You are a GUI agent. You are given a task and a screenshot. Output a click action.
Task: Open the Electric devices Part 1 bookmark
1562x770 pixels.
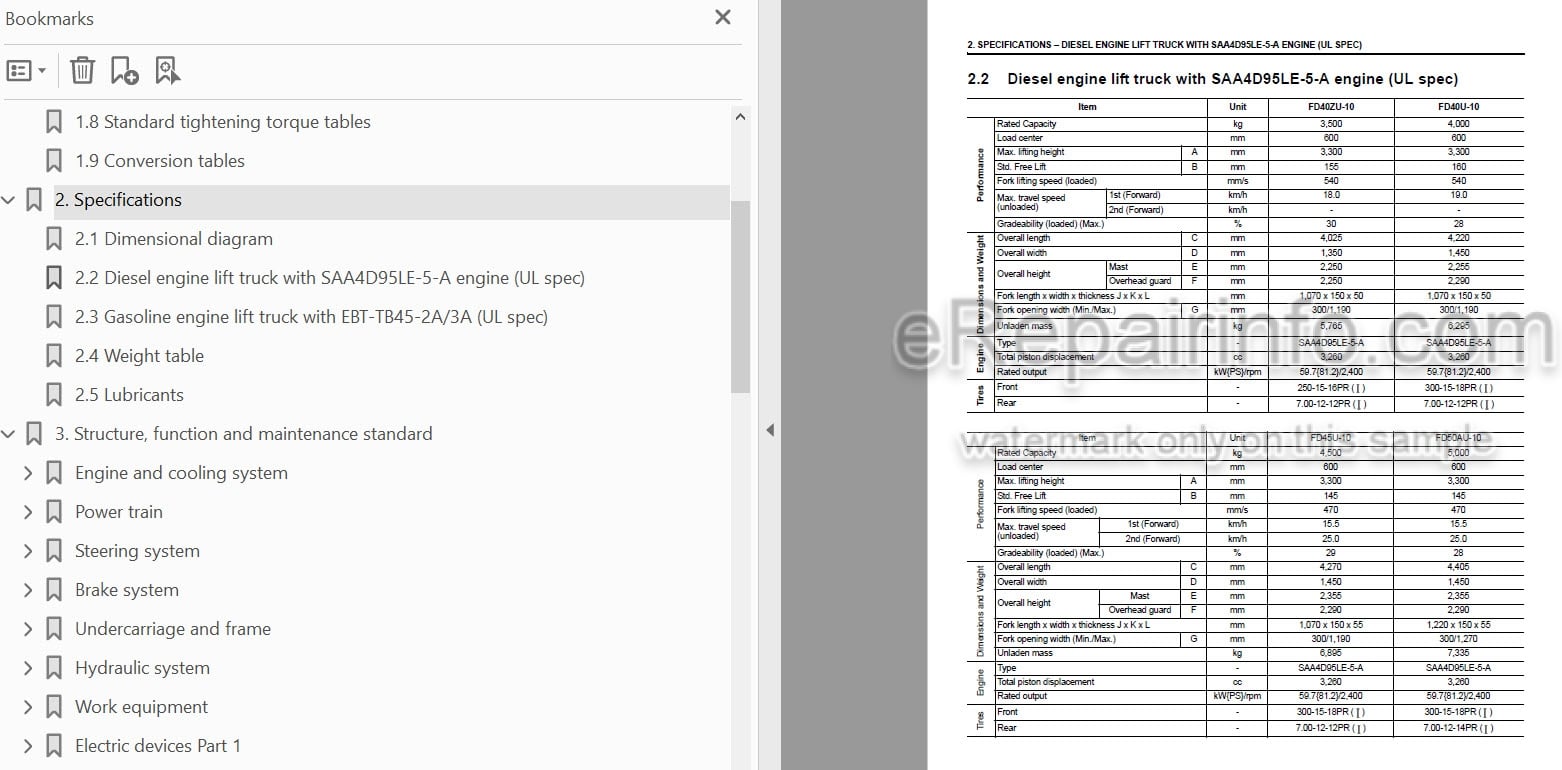tap(158, 746)
